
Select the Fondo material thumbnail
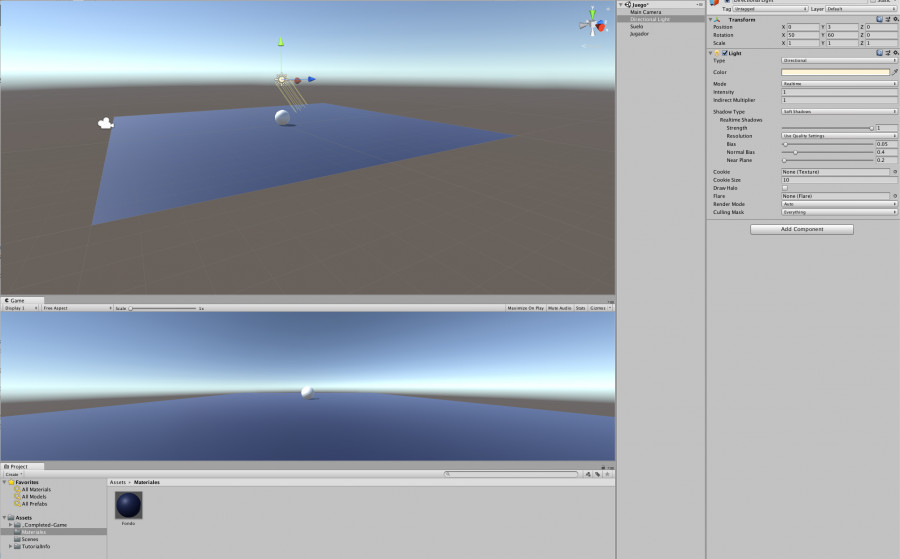click(x=129, y=505)
